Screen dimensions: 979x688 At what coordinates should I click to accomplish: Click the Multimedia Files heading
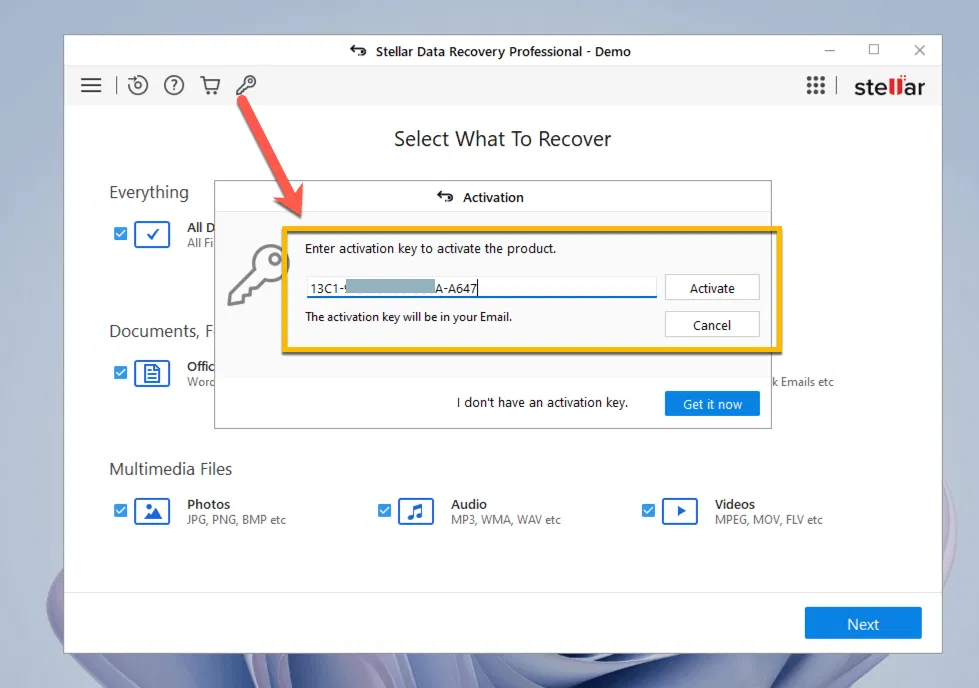pyautogui.click(x=170, y=469)
